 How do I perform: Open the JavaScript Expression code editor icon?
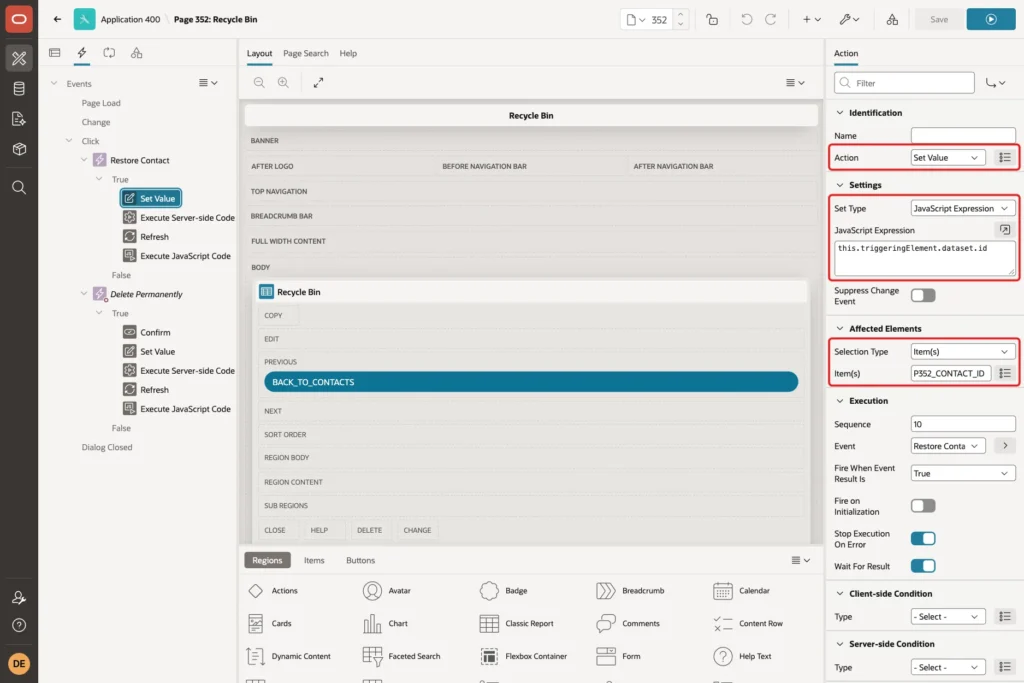tap(1004, 230)
